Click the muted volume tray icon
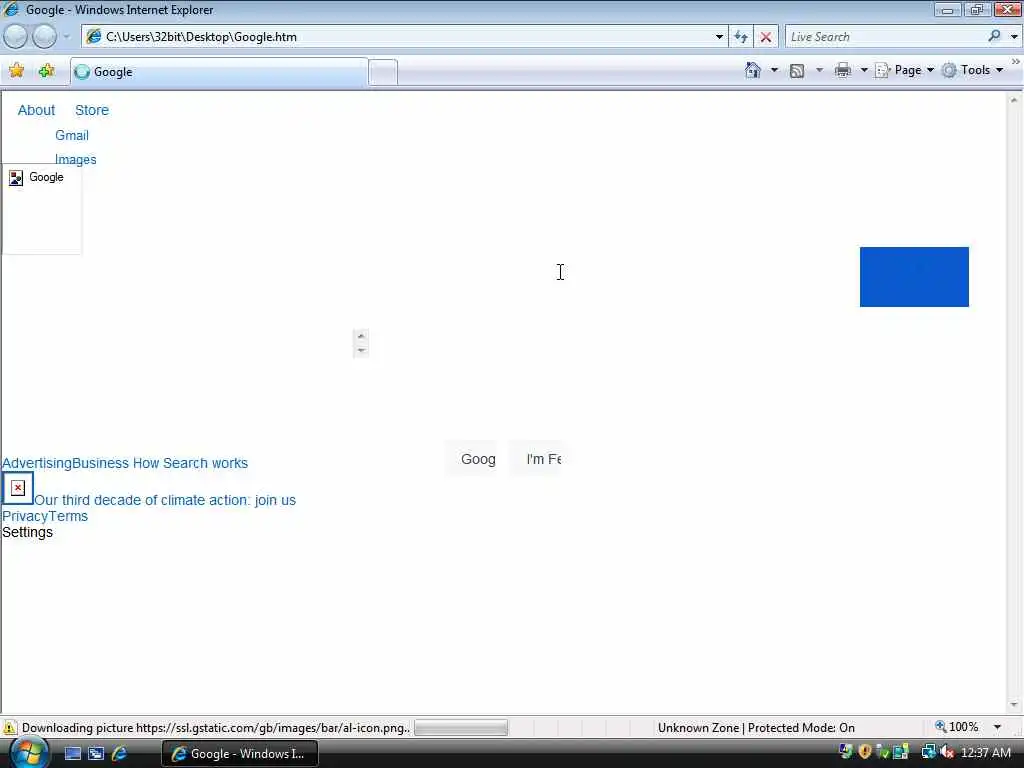The height and width of the screenshot is (768, 1024). coord(946,752)
